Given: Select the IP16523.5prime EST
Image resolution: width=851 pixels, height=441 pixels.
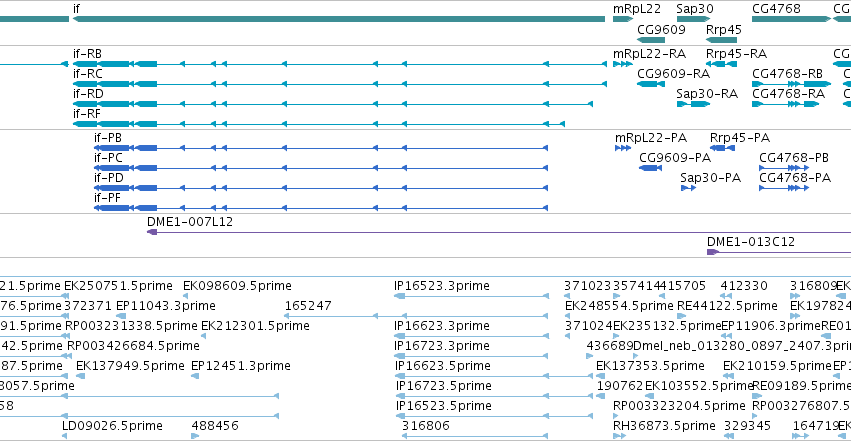Looking at the screenshot, I should (x=494, y=416).
